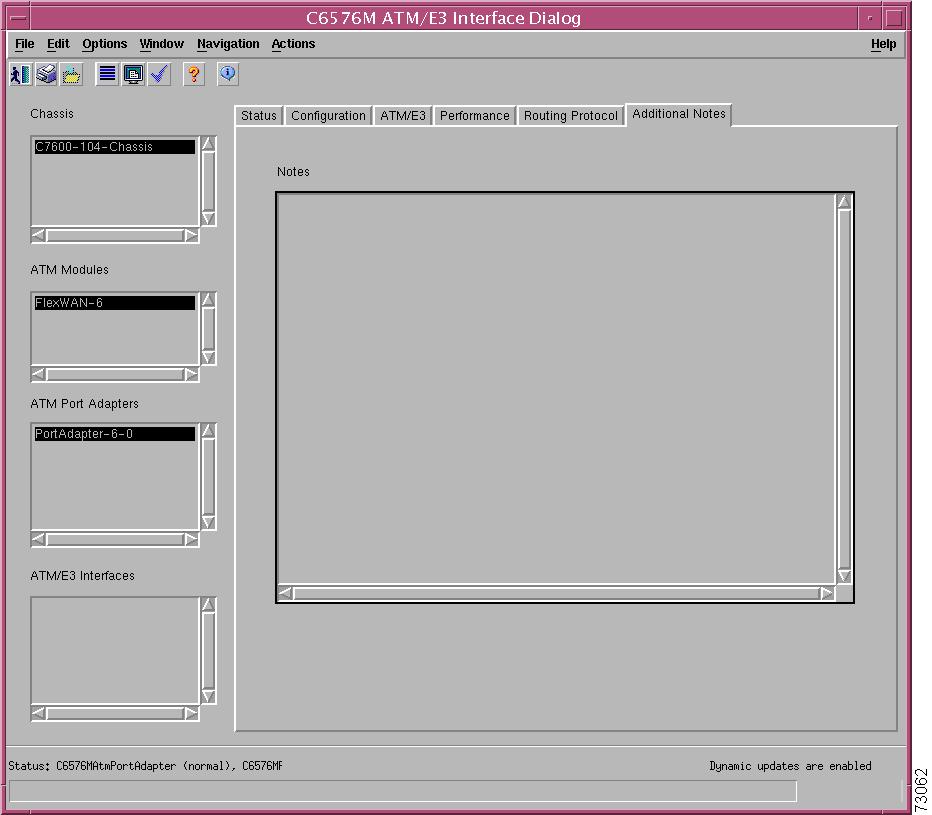
Task: Click ATM Port Adapters left scroll arrow
Action: (x=39, y=540)
